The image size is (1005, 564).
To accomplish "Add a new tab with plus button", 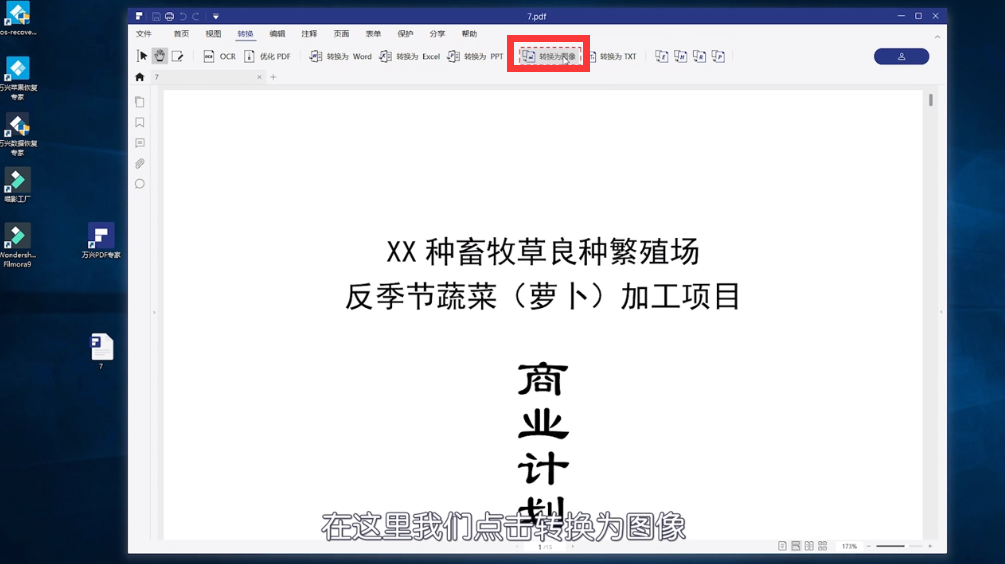I will point(273,77).
